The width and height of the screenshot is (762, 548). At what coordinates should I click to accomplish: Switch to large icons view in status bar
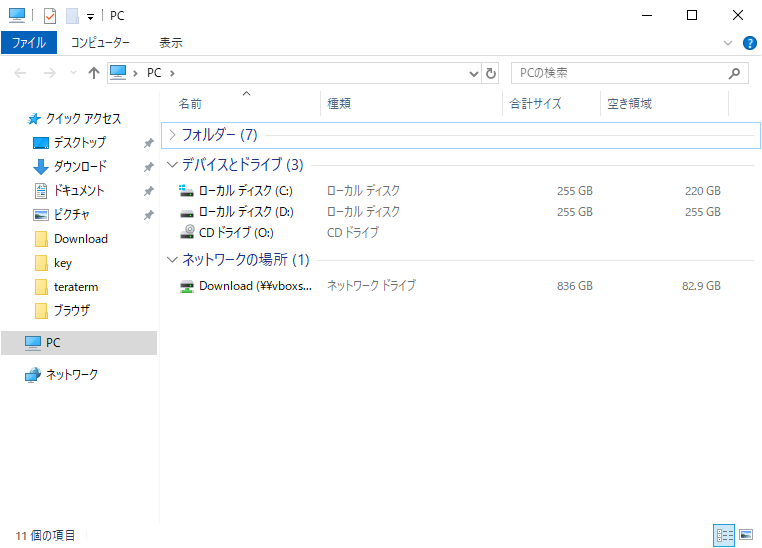(x=746, y=535)
